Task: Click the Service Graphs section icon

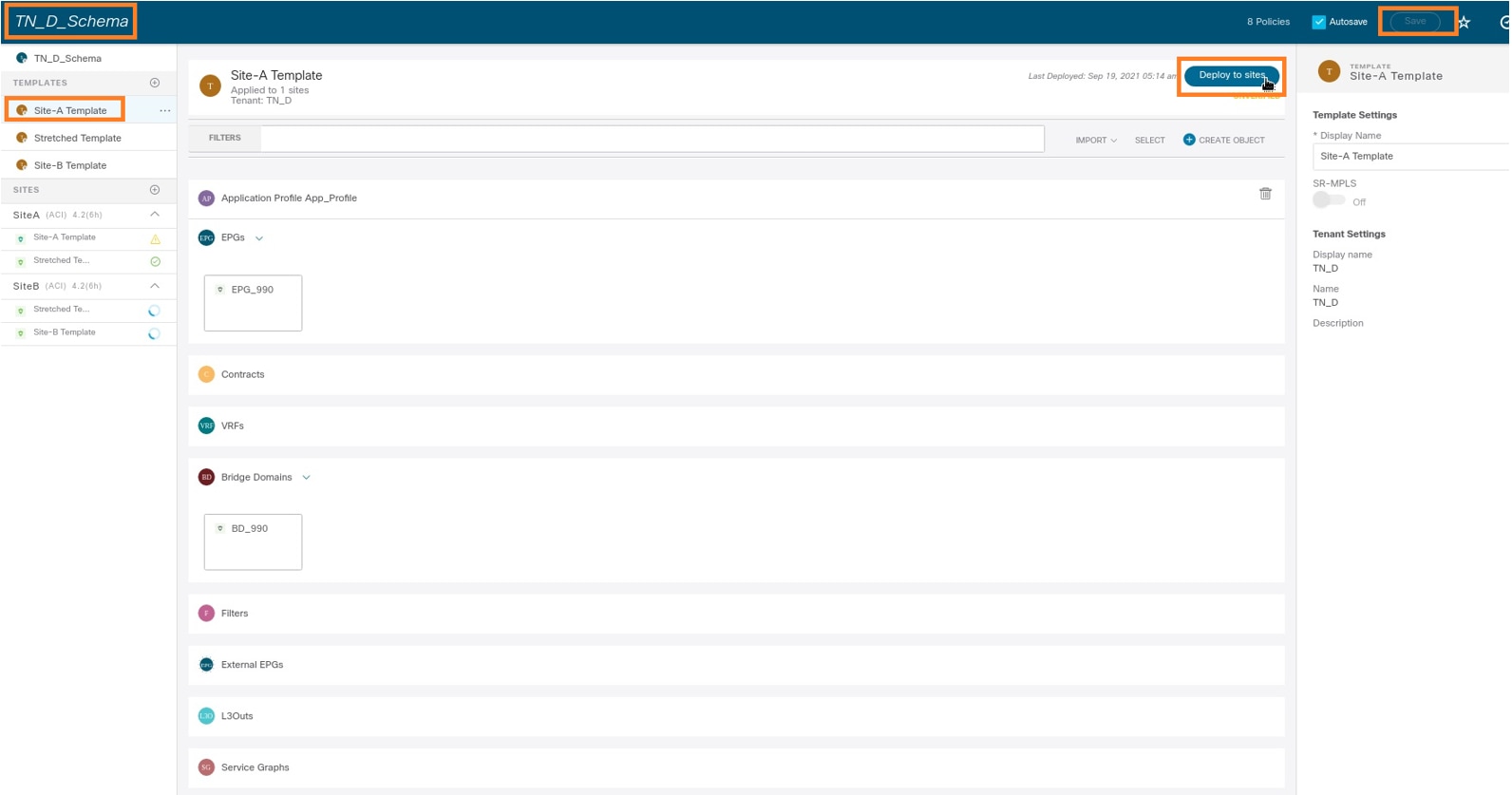Action: (206, 767)
